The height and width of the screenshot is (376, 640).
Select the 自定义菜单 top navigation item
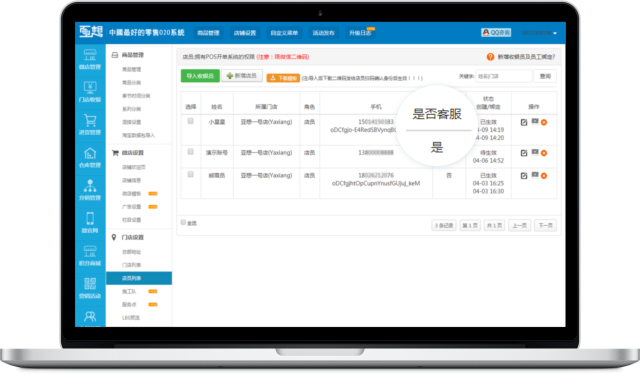click(284, 33)
